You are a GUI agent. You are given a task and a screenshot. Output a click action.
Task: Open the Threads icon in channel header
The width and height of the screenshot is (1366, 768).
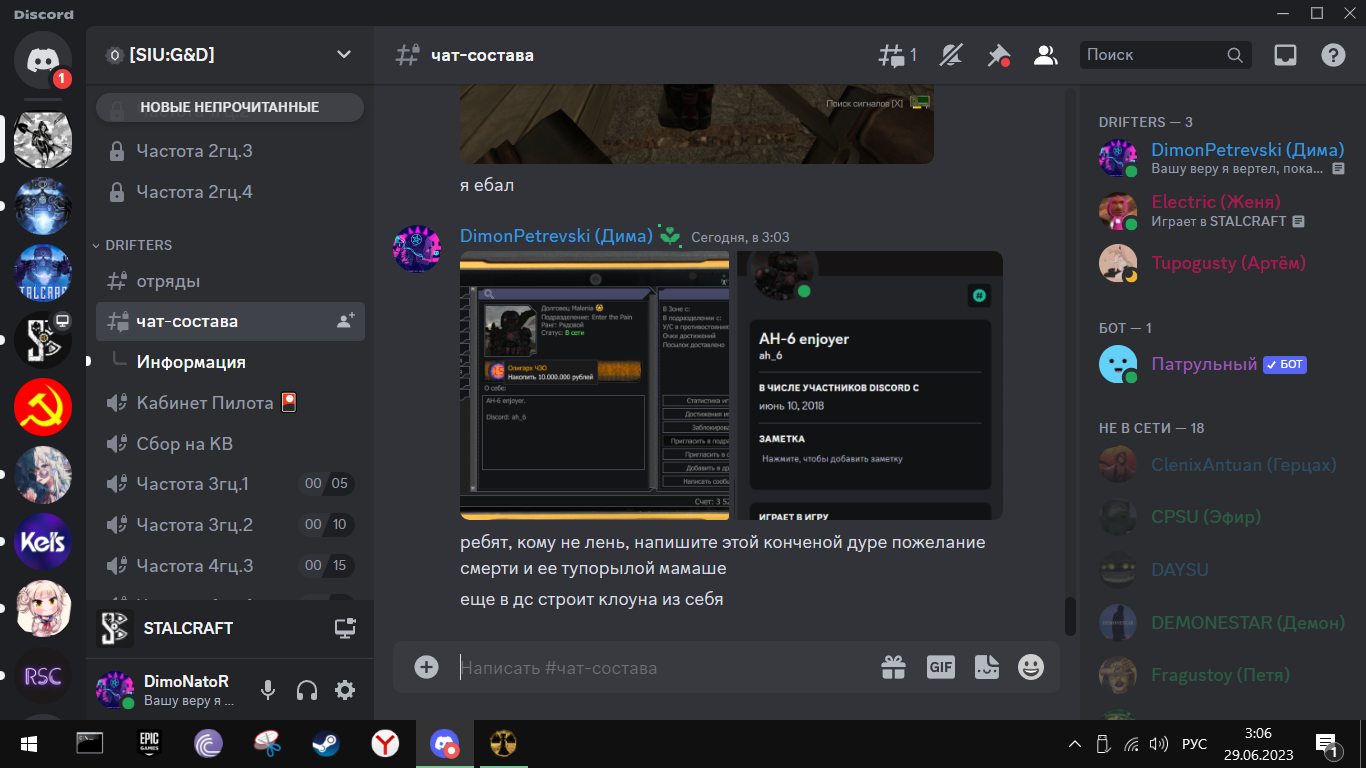coord(897,55)
